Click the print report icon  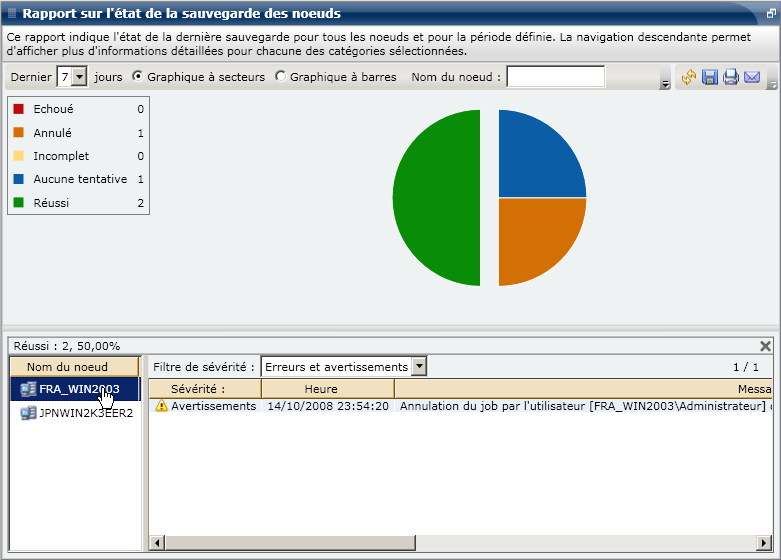pyautogui.click(x=731, y=77)
